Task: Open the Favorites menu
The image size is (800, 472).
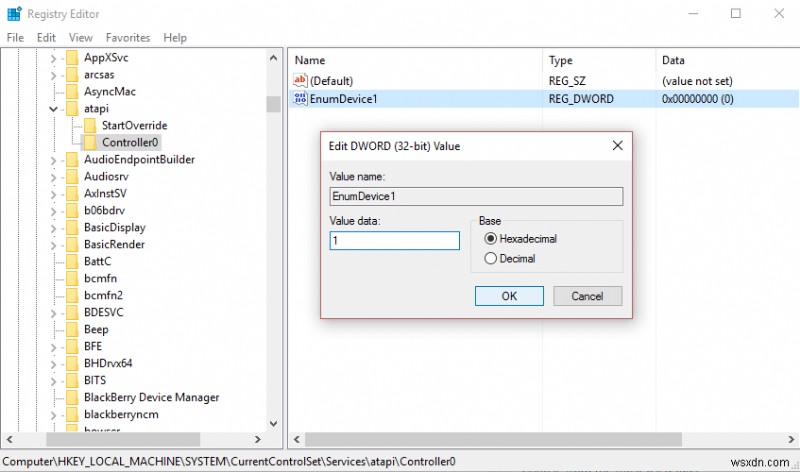Action: [128, 37]
